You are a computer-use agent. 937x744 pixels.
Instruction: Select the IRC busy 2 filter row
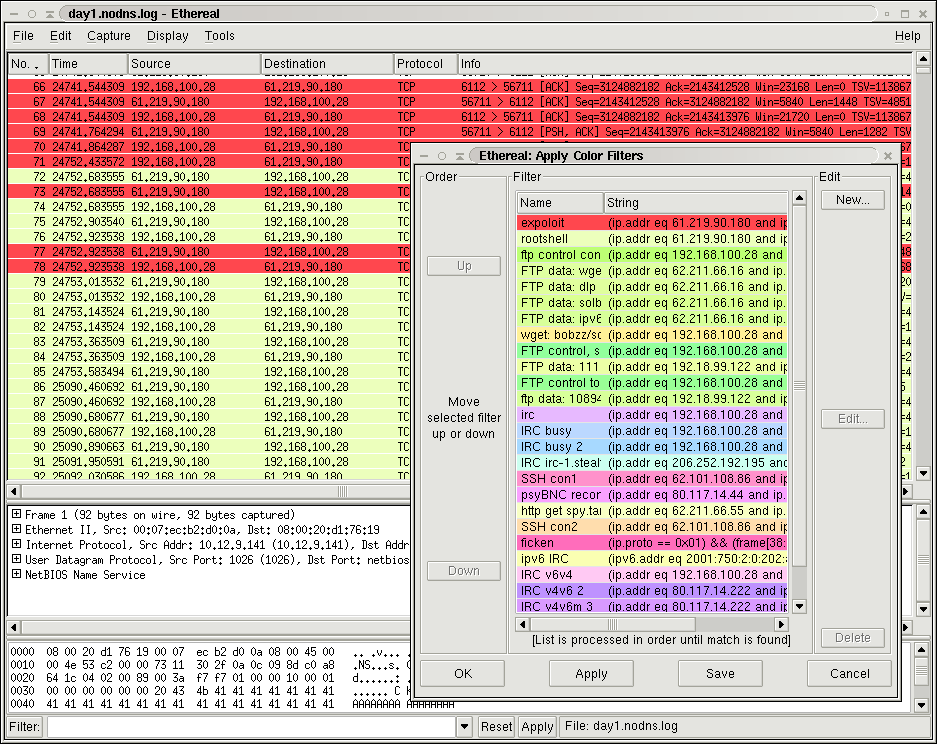652,447
